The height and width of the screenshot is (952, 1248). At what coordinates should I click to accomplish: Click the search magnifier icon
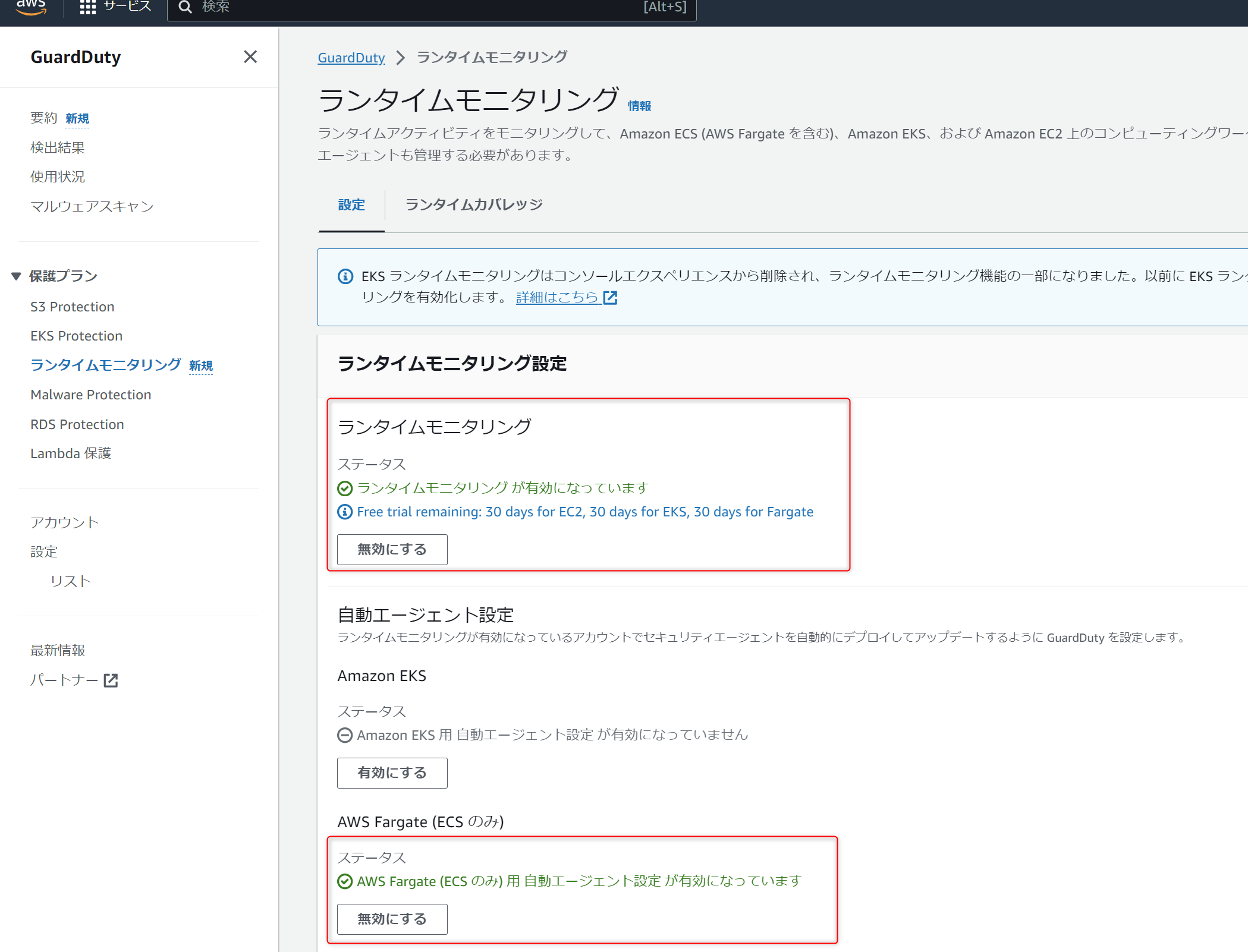click(185, 7)
